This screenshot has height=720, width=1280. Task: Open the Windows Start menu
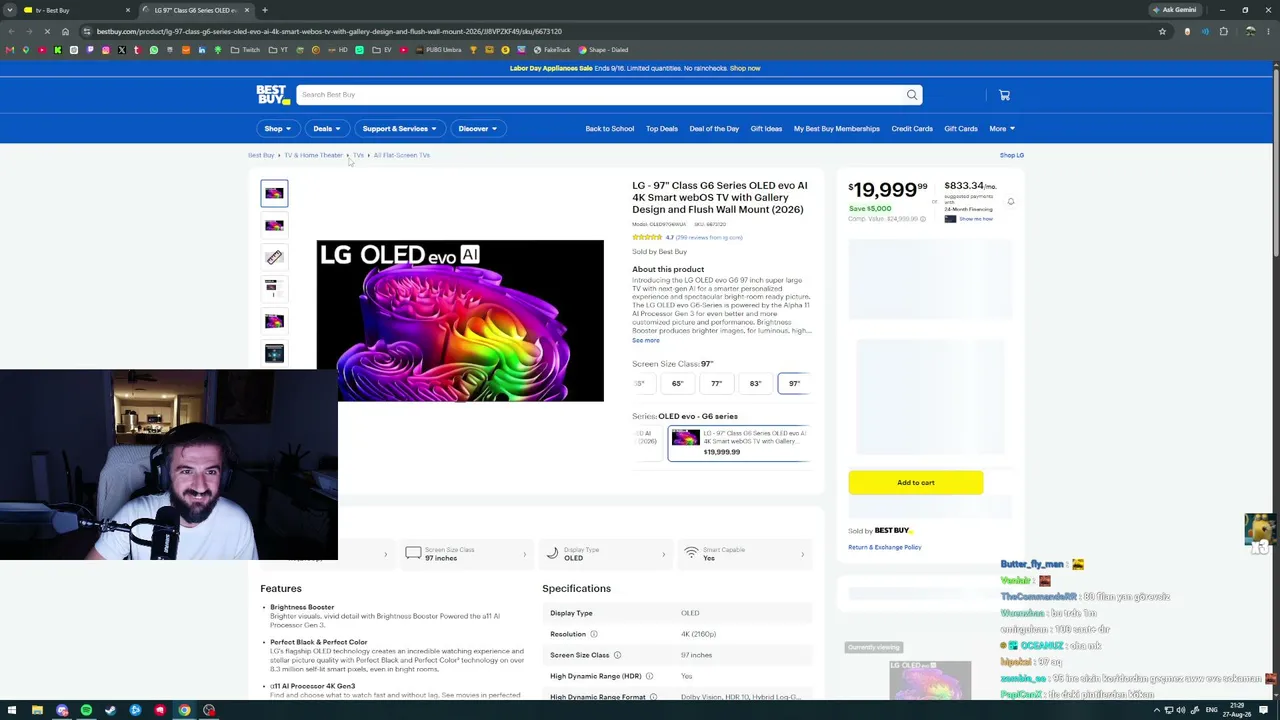11,711
